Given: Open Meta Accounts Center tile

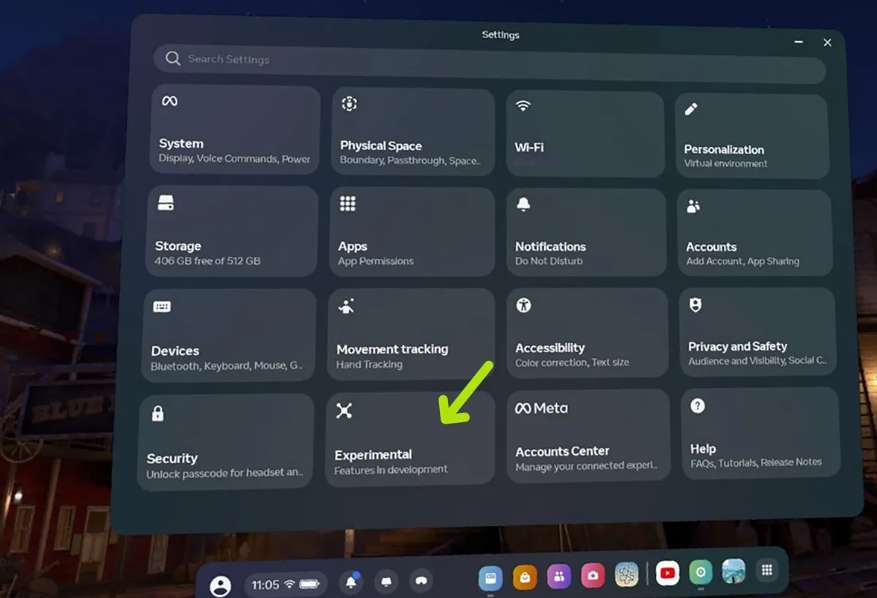Looking at the screenshot, I should [x=588, y=436].
